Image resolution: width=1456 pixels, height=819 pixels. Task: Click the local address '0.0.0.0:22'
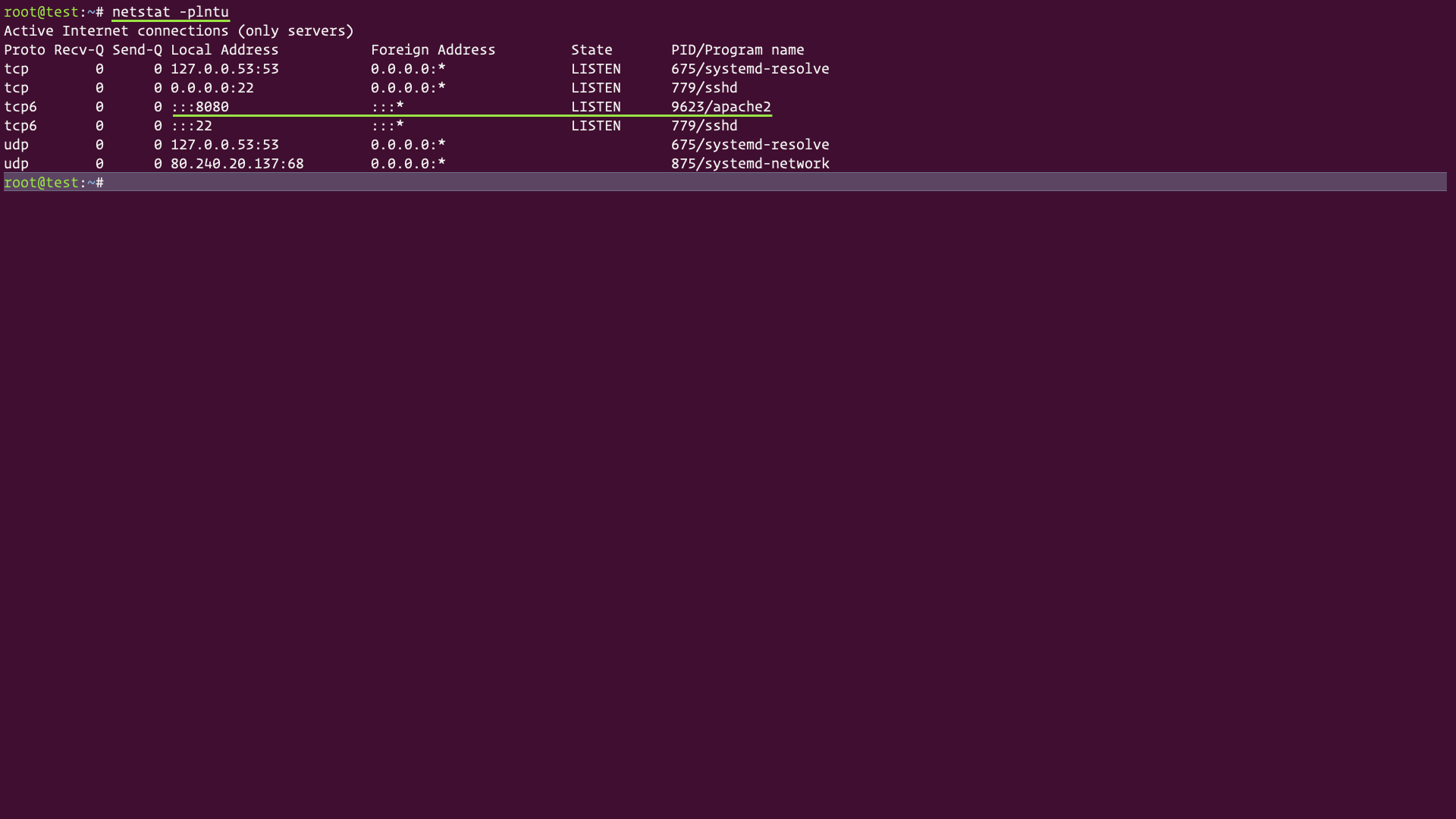coord(212,88)
